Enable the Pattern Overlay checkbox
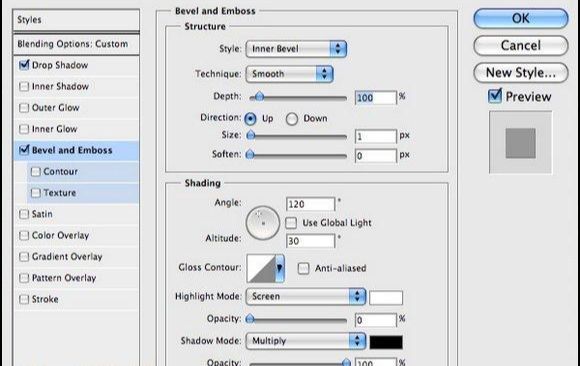This screenshot has height=366, width=580. pyautogui.click(x=24, y=278)
